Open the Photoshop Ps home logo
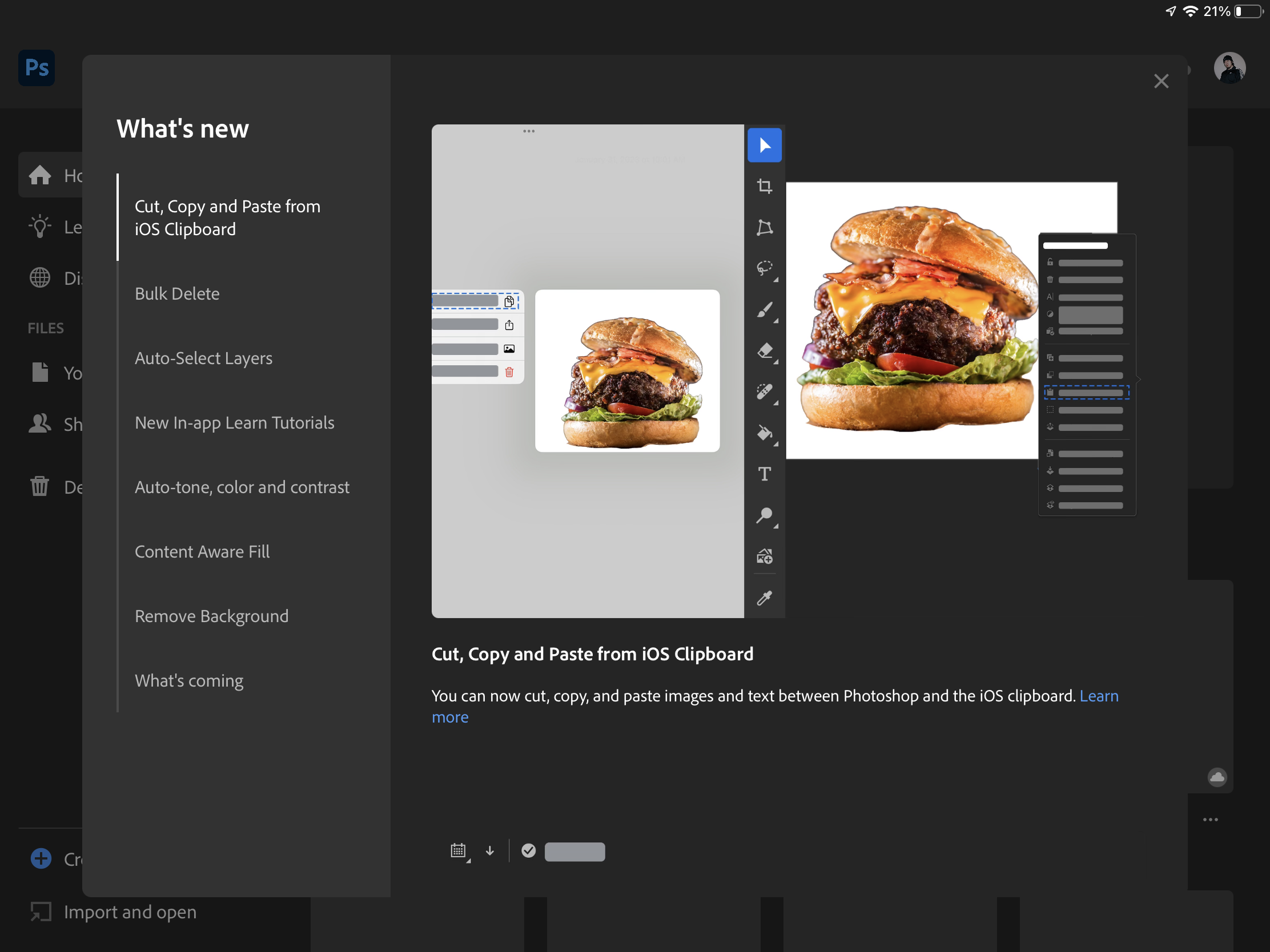This screenshot has width=1270, height=952. point(37,68)
